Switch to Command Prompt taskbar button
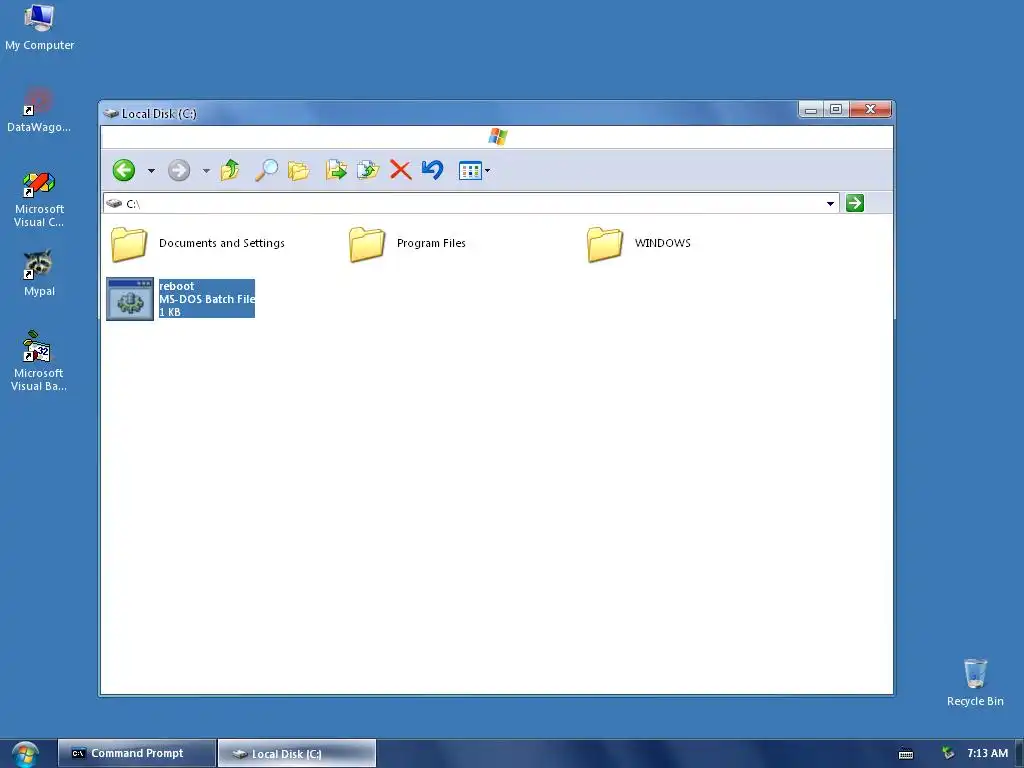The width and height of the screenshot is (1024, 768). click(x=136, y=753)
